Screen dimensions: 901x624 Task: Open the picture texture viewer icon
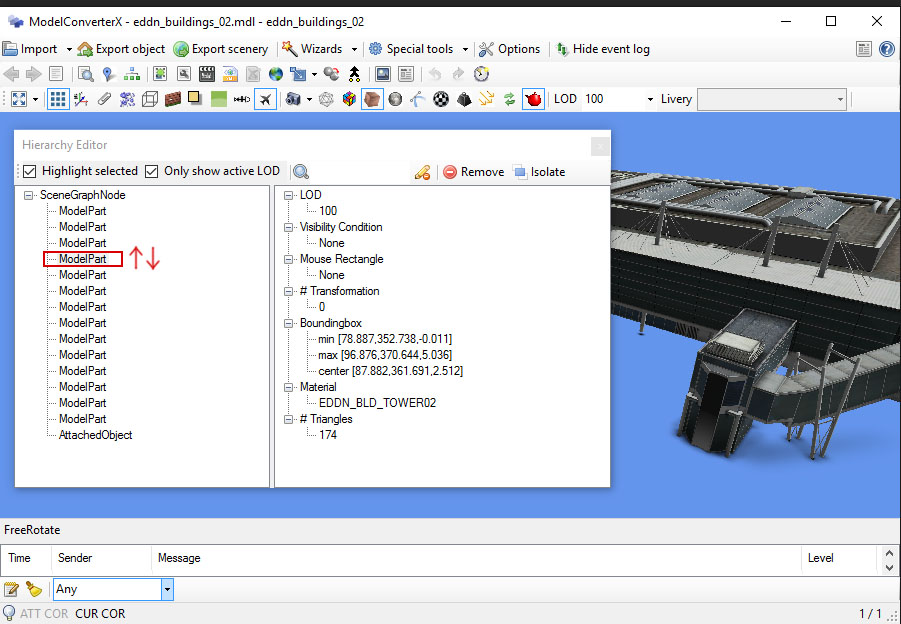(x=383, y=74)
